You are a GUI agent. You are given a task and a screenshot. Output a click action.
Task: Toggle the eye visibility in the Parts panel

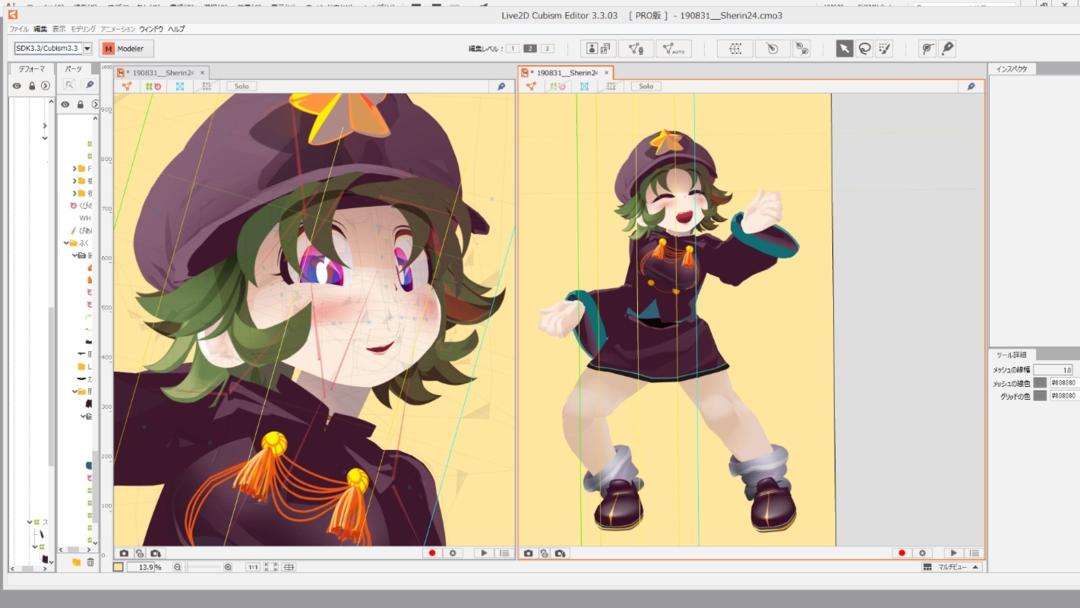(x=65, y=105)
